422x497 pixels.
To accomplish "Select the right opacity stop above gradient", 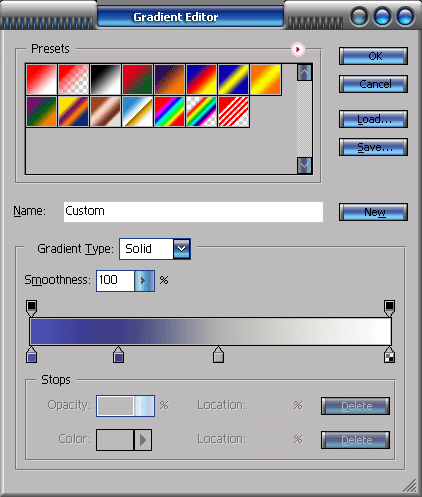I will tap(389, 308).
